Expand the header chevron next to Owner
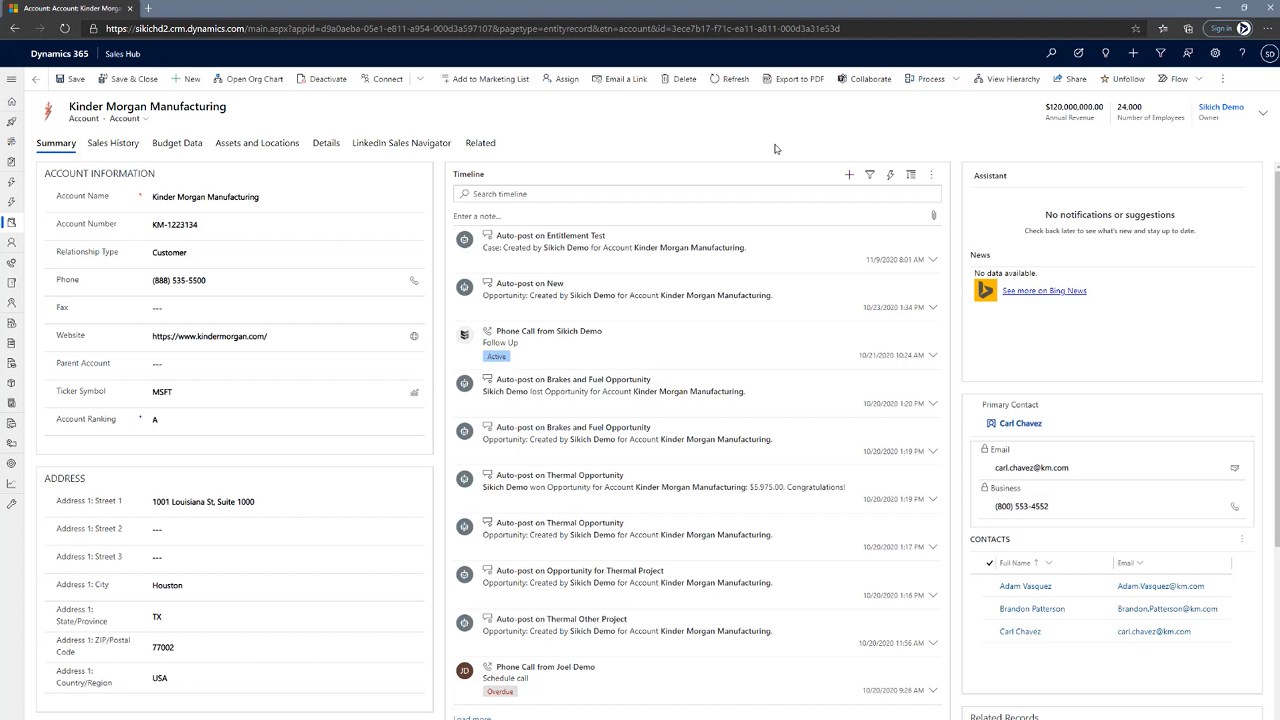The width and height of the screenshot is (1280, 720). tap(1263, 112)
